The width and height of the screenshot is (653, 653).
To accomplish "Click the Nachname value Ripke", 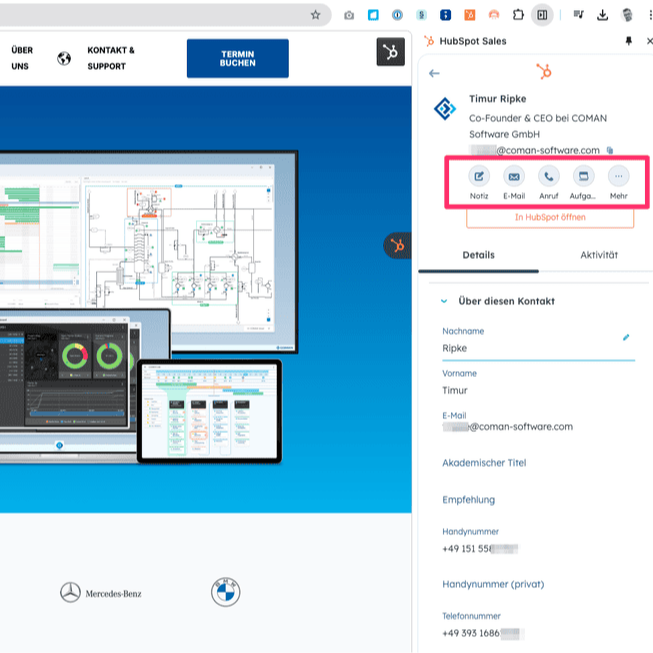I will pos(454,348).
